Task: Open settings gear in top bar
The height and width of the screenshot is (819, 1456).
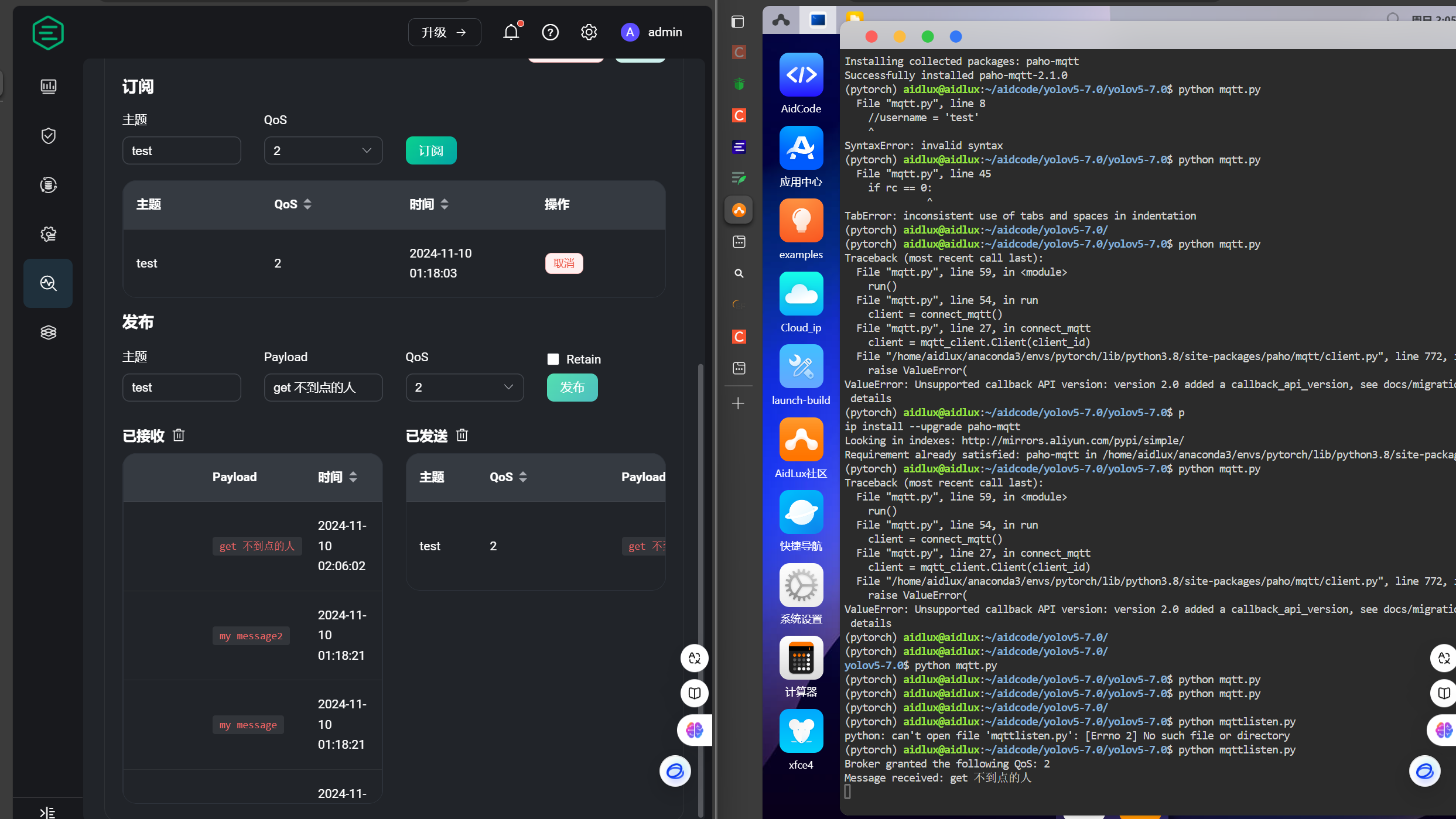Action: (589, 32)
